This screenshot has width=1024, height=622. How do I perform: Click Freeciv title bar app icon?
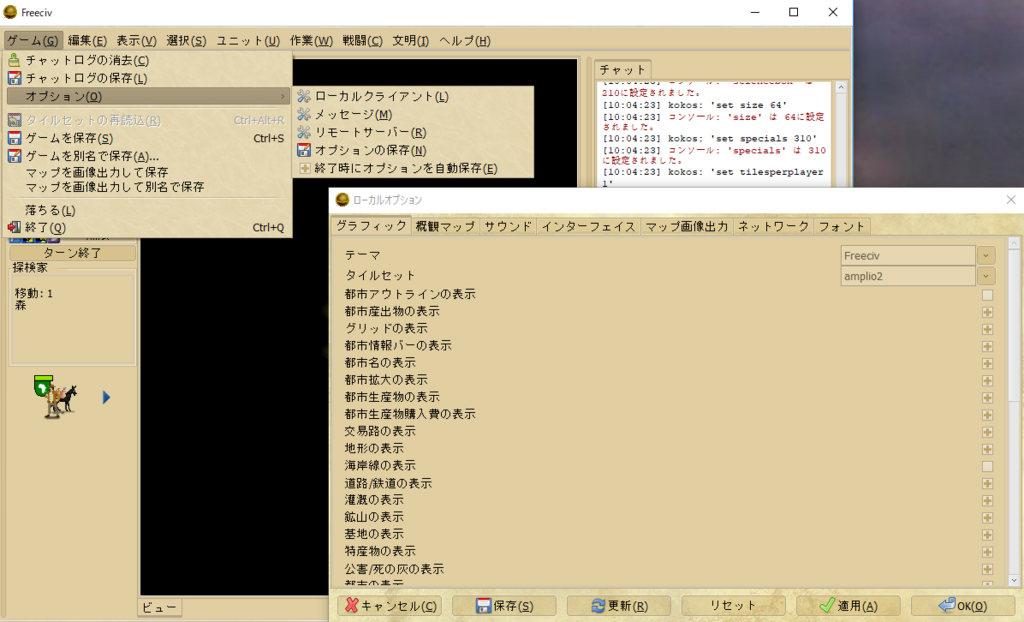coord(10,12)
